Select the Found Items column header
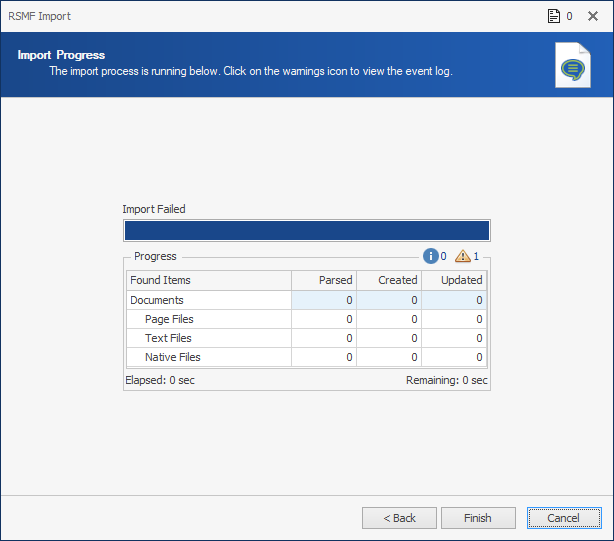 click(209, 280)
